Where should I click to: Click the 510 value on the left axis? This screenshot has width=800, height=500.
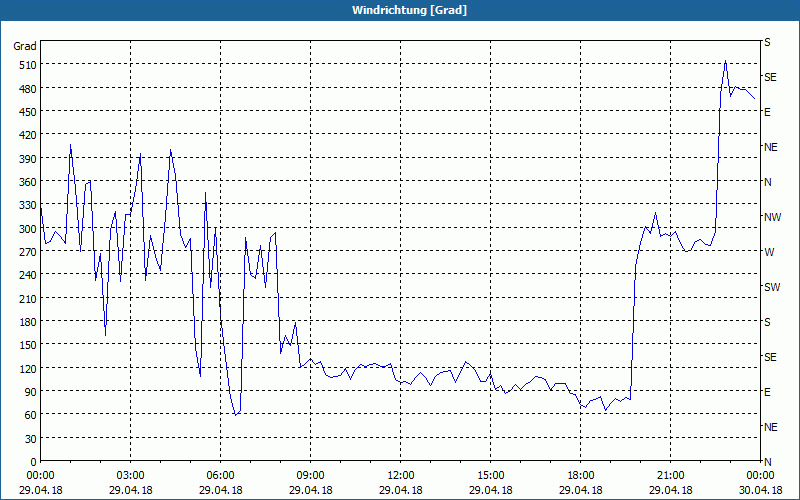point(28,65)
